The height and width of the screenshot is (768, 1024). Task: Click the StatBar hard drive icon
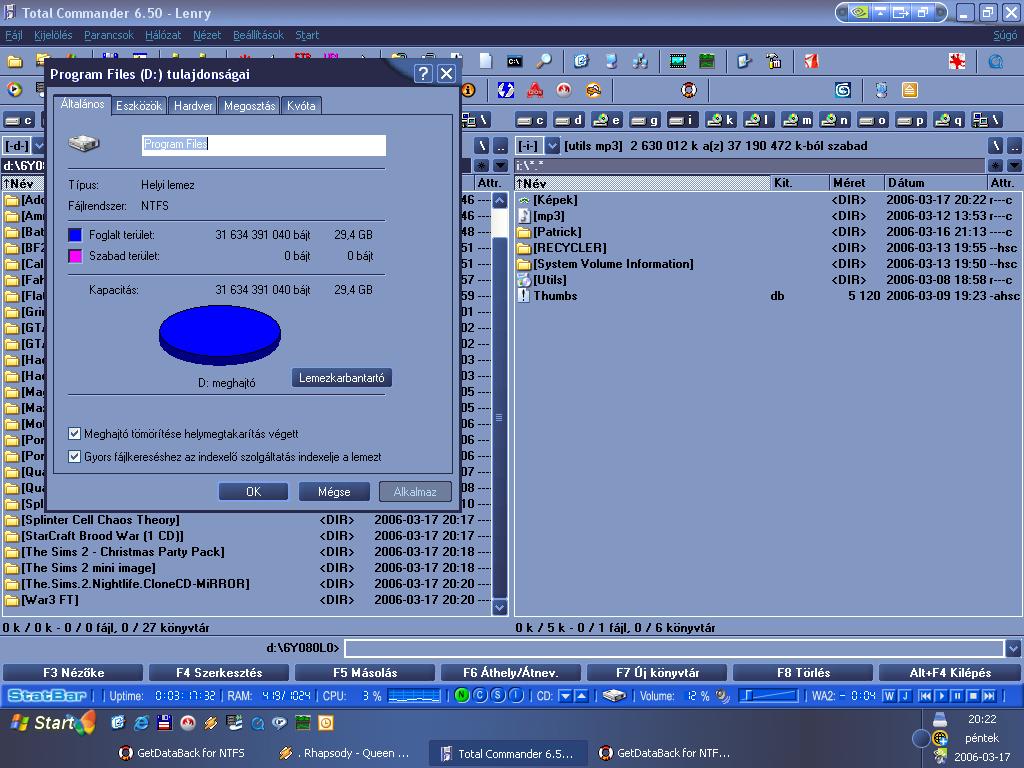point(614,696)
